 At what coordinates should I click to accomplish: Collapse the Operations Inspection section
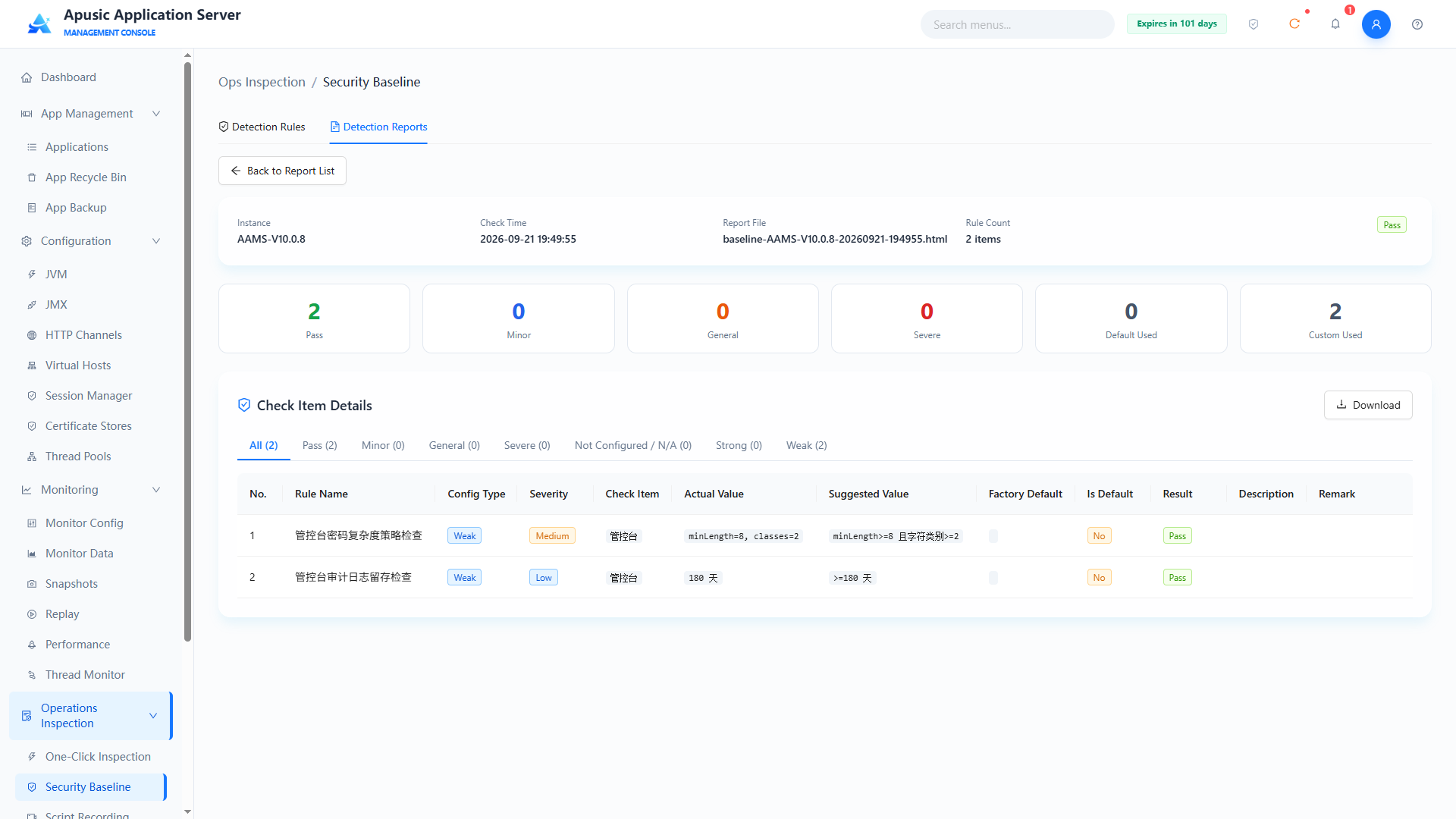pos(153,716)
